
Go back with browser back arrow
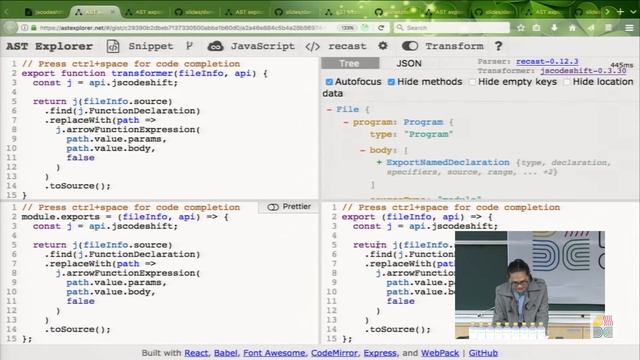(10, 27)
